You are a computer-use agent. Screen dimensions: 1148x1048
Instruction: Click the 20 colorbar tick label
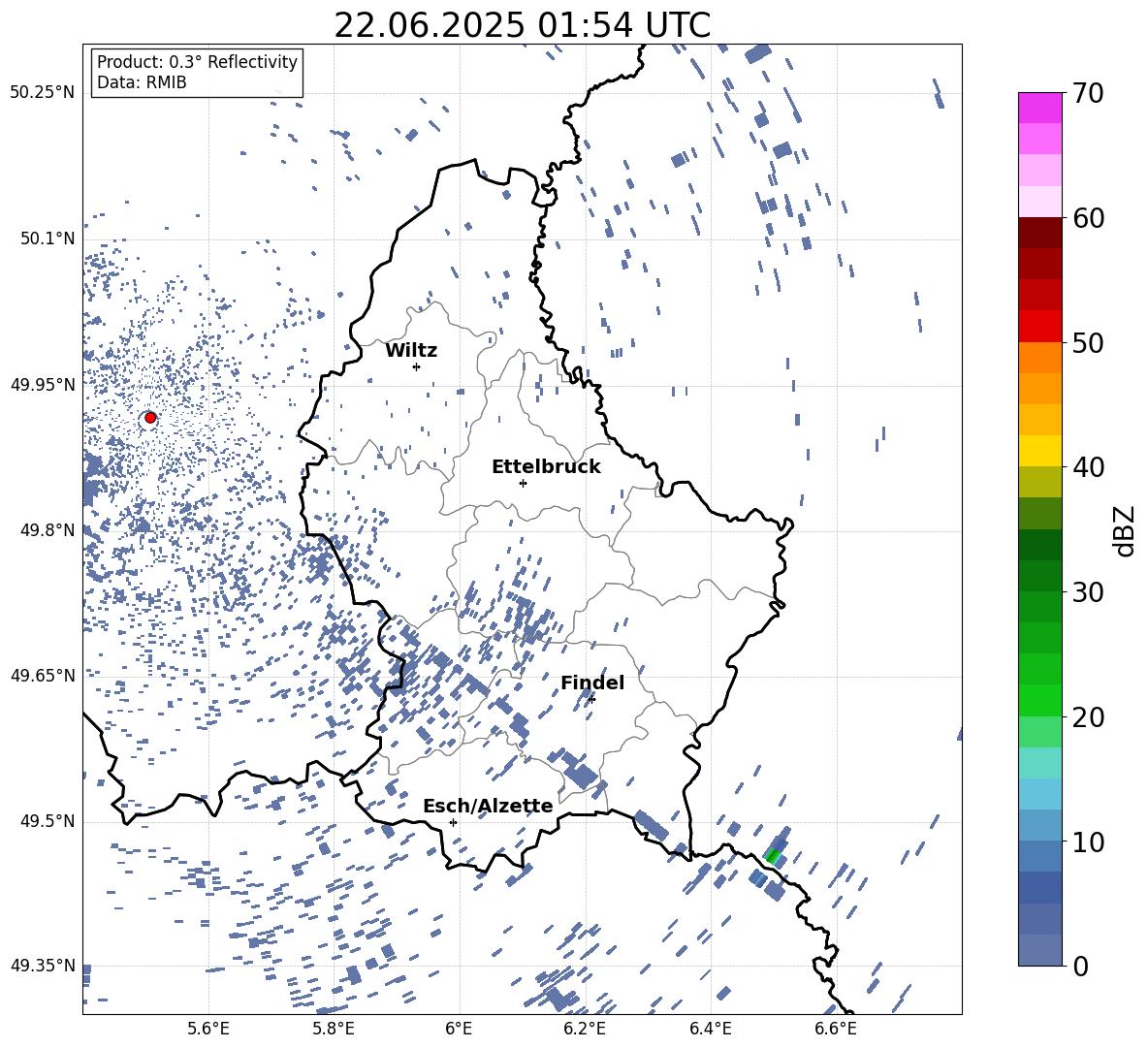tap(1088, 717)
